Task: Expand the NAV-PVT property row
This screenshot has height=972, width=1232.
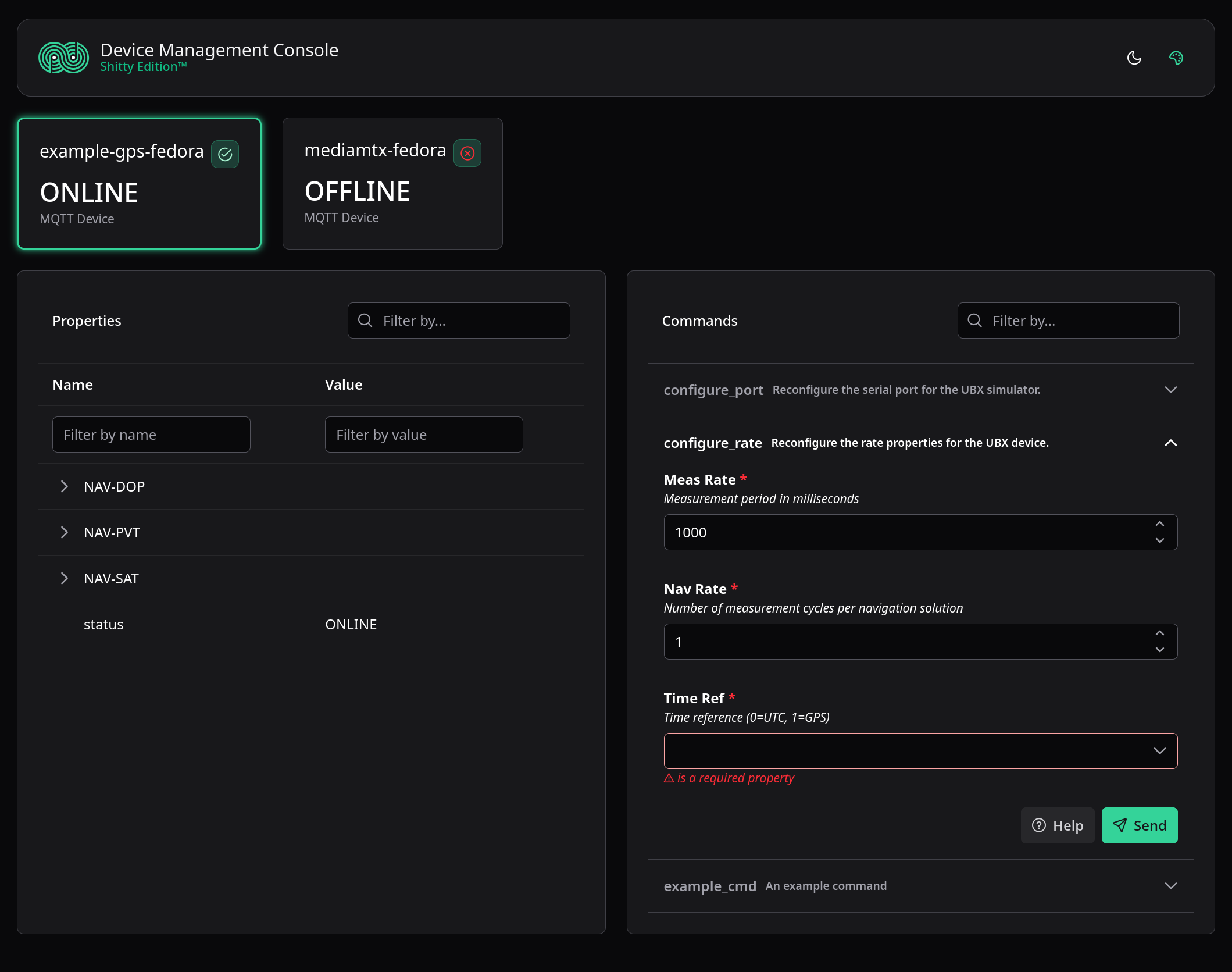Action: pos(65,532)
